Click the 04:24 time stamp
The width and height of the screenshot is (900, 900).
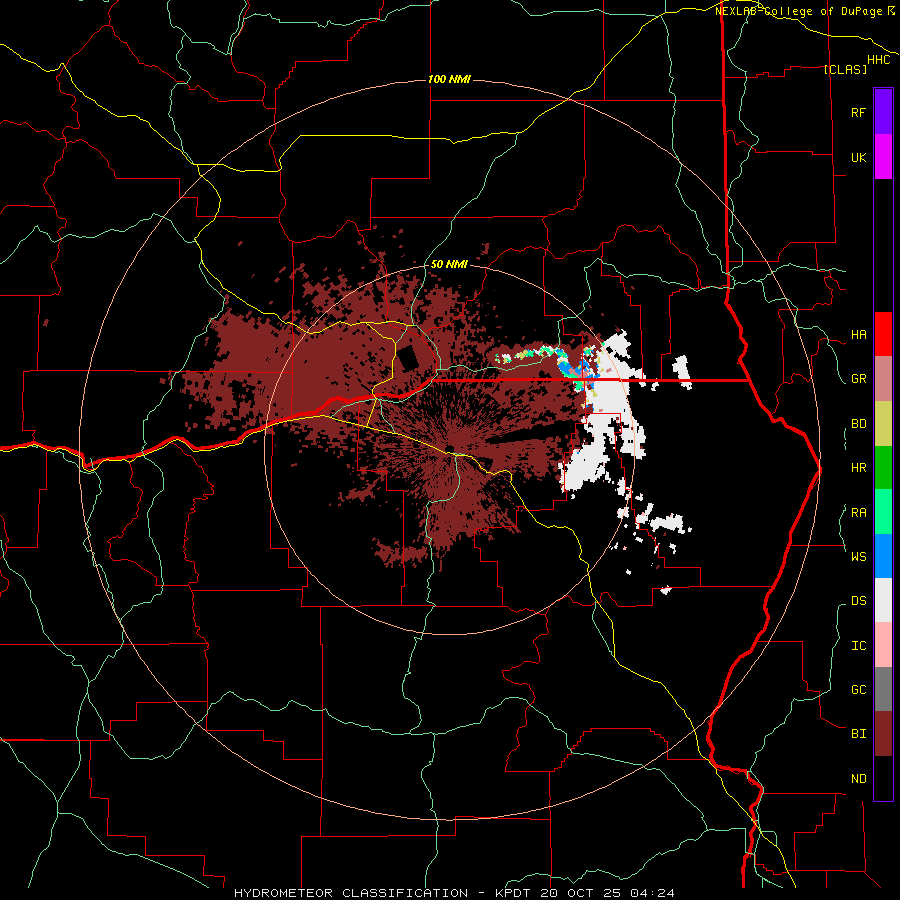point(652,893)
